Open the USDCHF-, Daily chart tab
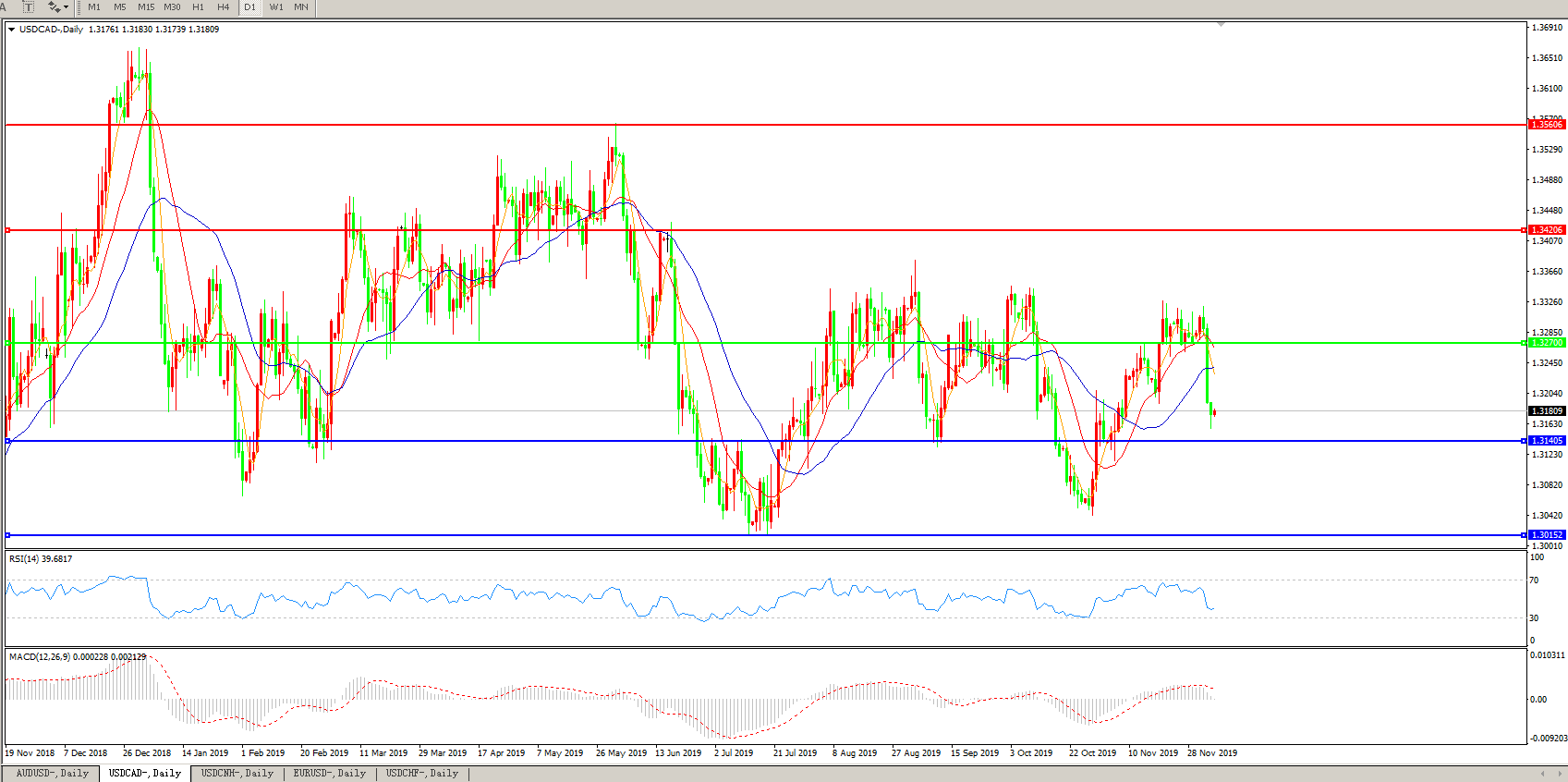Screen dimensions: 1568x782 422,774
